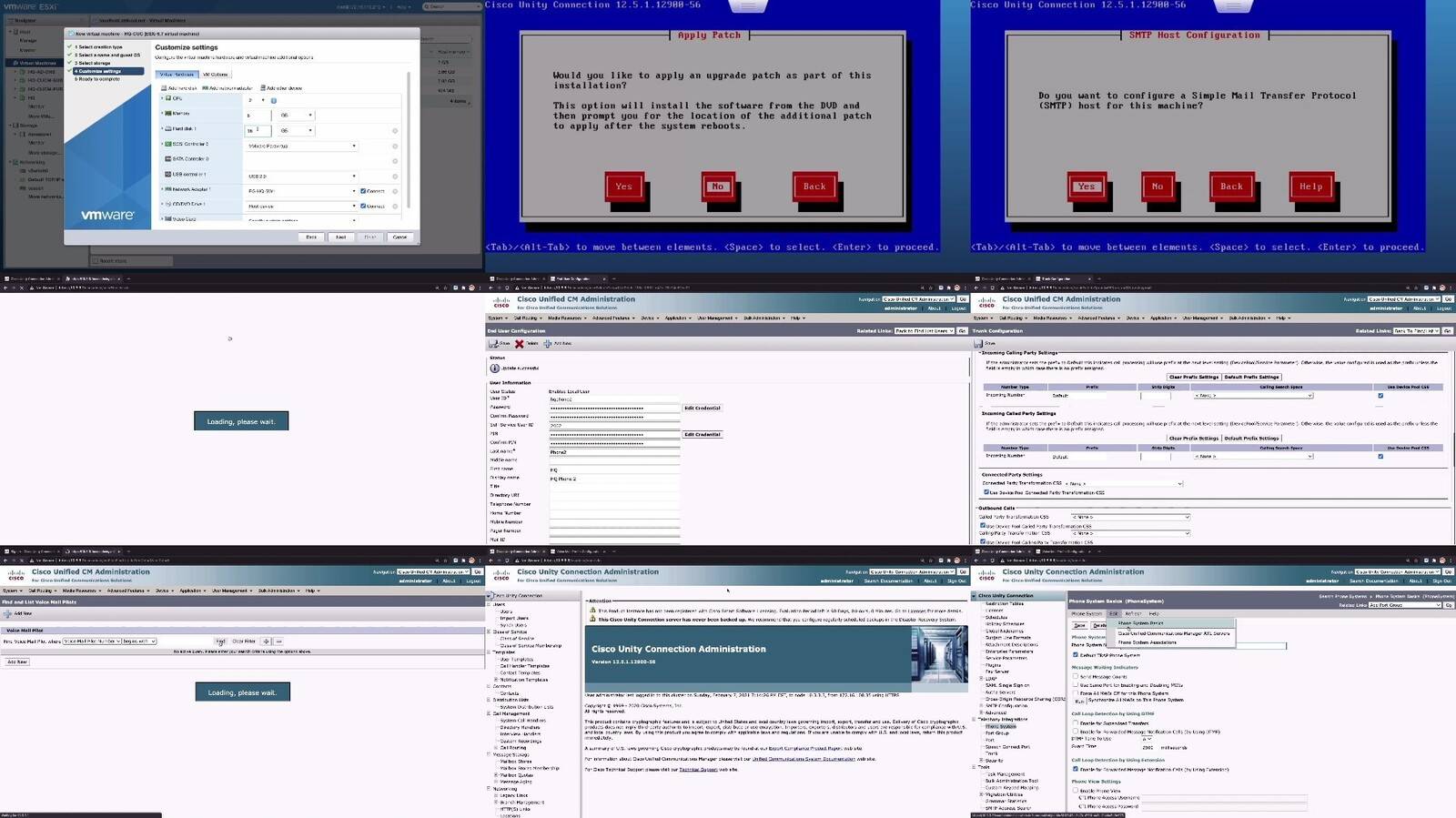Click the Memory size input in ESXi wizard

(258, 116)
